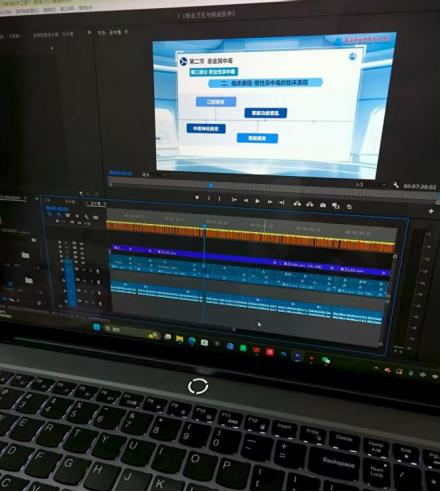The width and height of the screenshot is (441, 492).
Task: Click the Play button in Program Monitor
Action: tap(257, 201)
